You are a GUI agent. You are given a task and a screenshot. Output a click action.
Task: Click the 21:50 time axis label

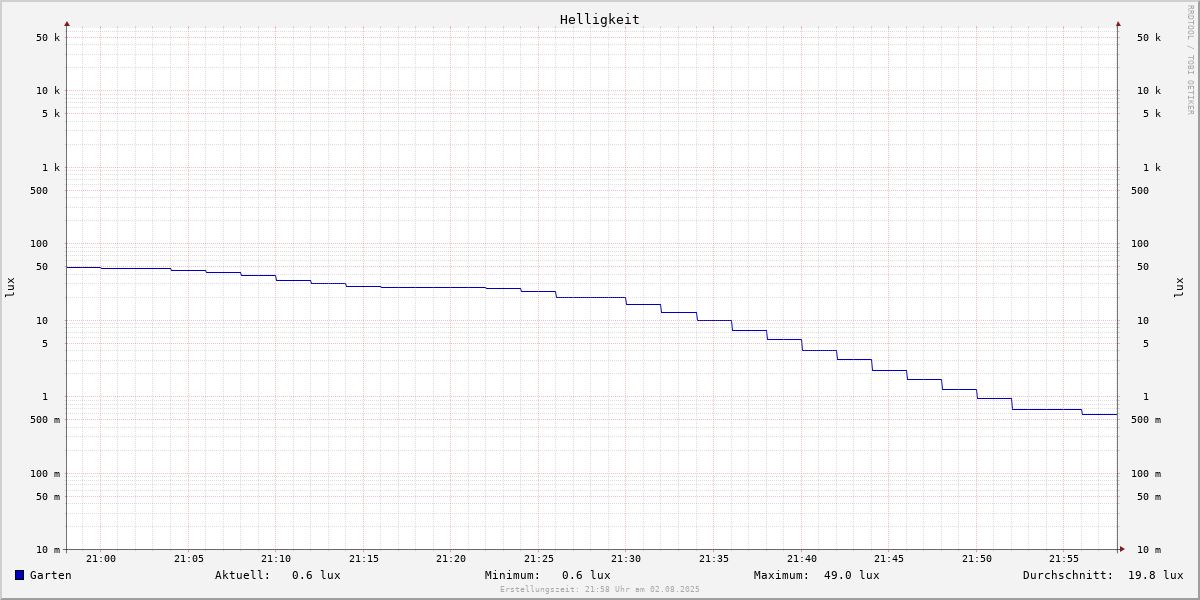(977, 559)
